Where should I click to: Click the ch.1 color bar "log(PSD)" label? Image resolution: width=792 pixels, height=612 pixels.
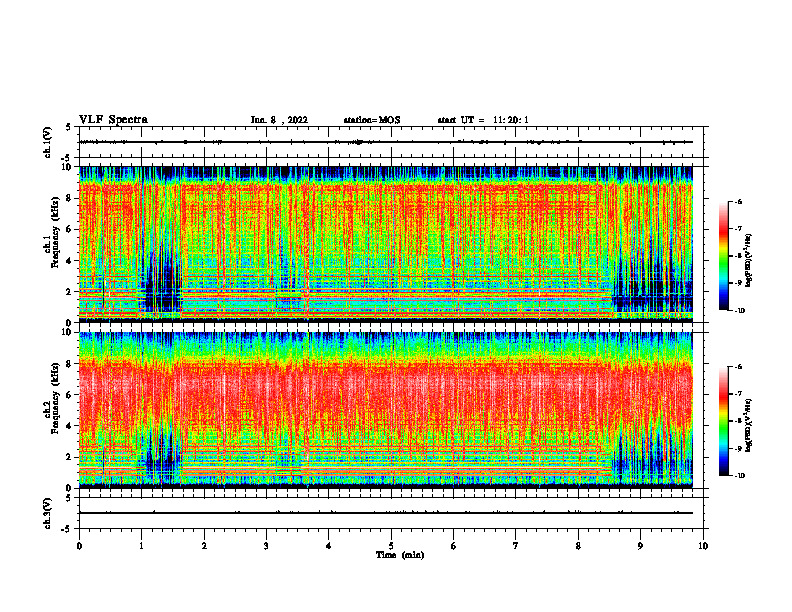point(749,261)
